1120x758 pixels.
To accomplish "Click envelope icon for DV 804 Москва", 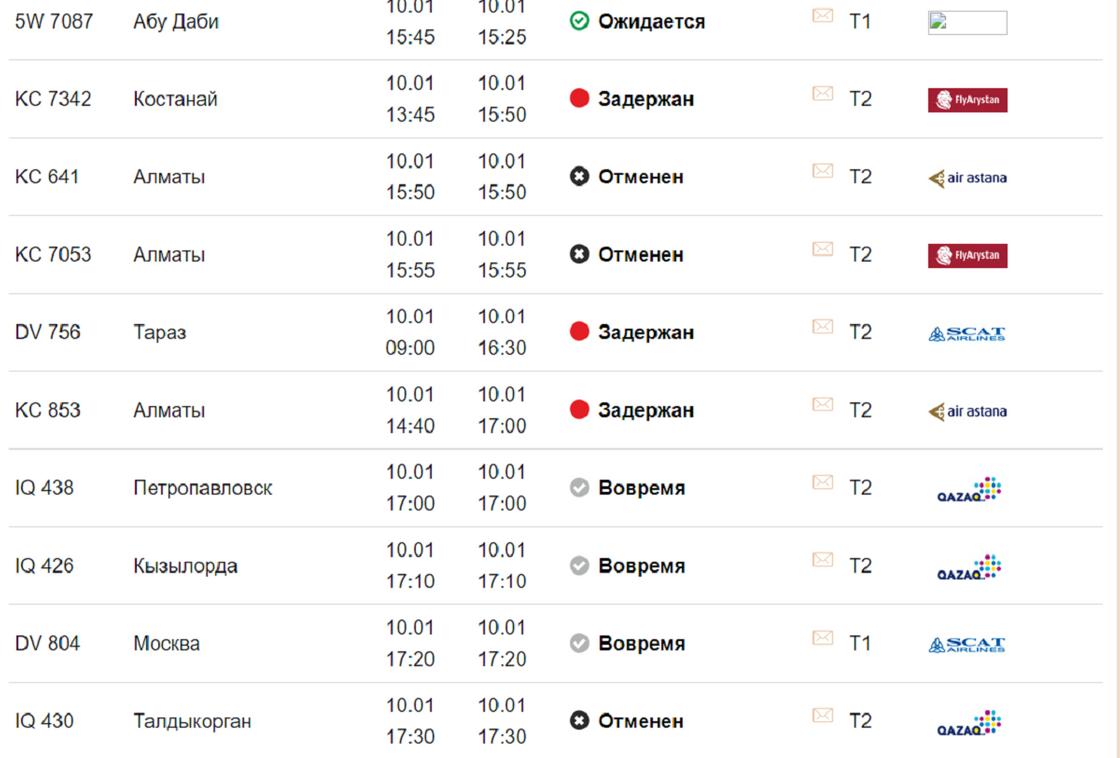I will (x=822, y=638).
